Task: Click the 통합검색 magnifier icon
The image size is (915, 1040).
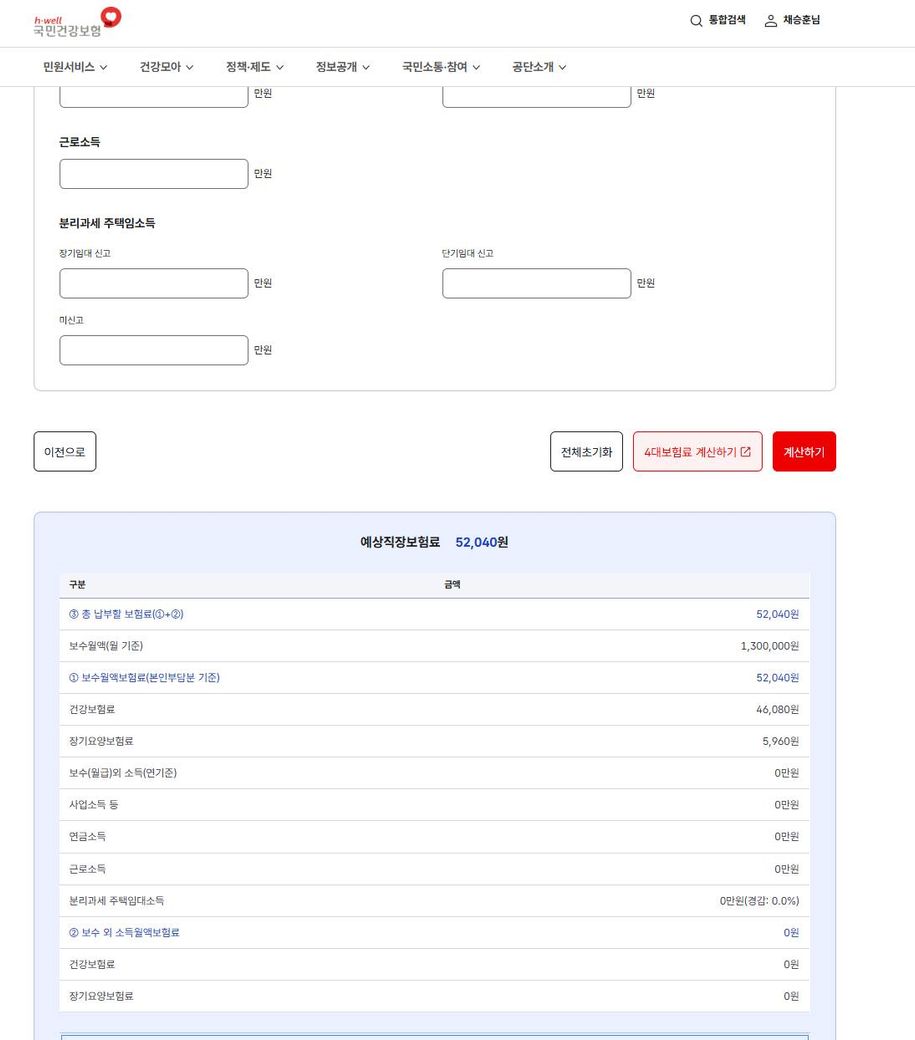Action: [696, 21]
